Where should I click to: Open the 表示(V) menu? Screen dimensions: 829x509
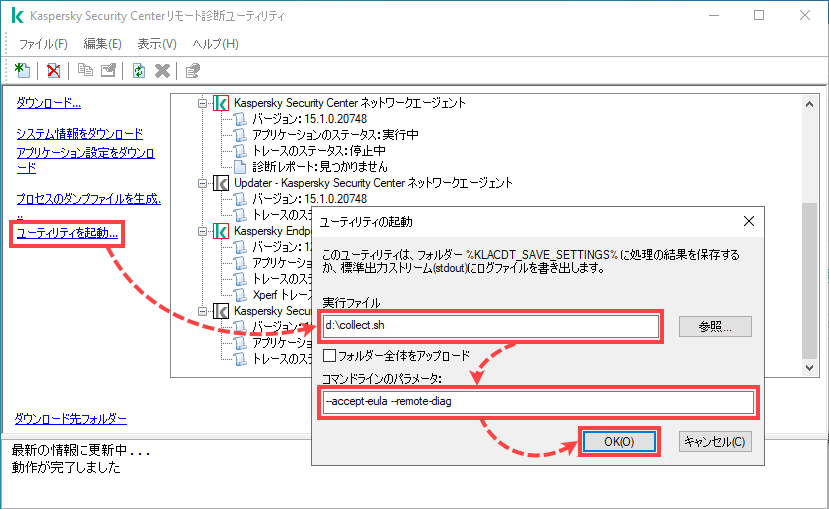[x=157, y=44]
